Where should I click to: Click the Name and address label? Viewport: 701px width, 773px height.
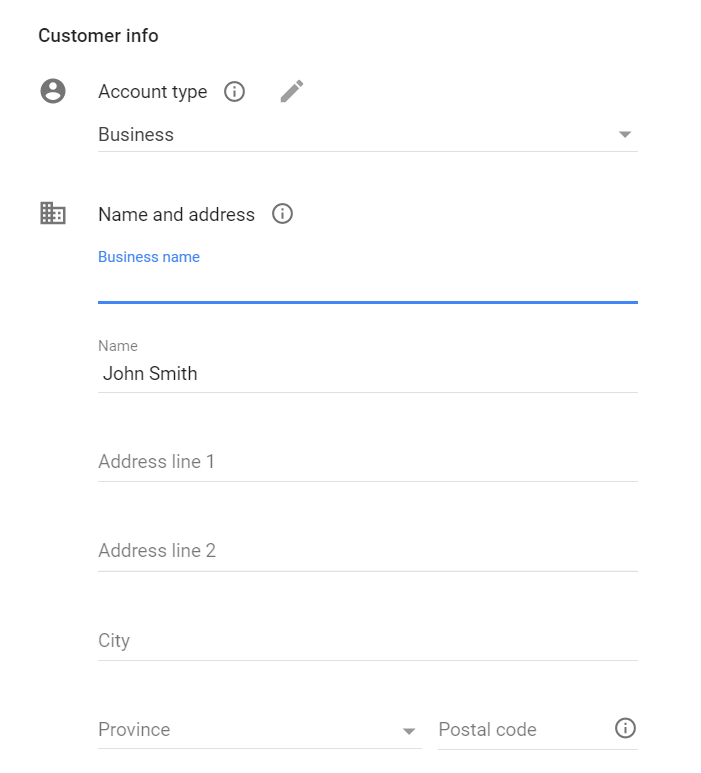pyautogui.click(x=176, y=214)
